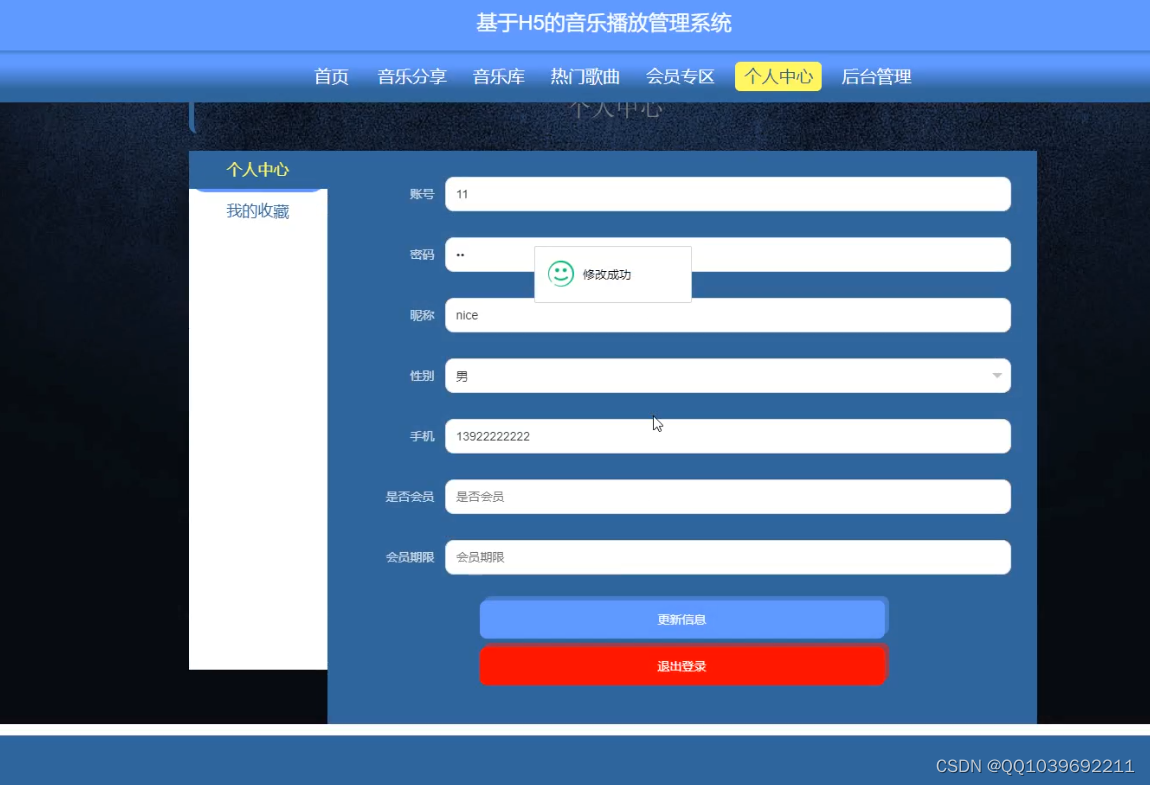The width and height of the screenshot is (1150, 785).
Task: Click the 账号 input field
Action: tap(728, 194)
